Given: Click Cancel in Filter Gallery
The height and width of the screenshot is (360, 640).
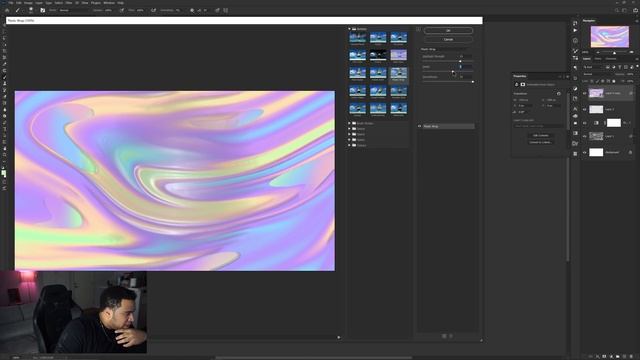Looking at the screenshot, I should click(448, 40).
